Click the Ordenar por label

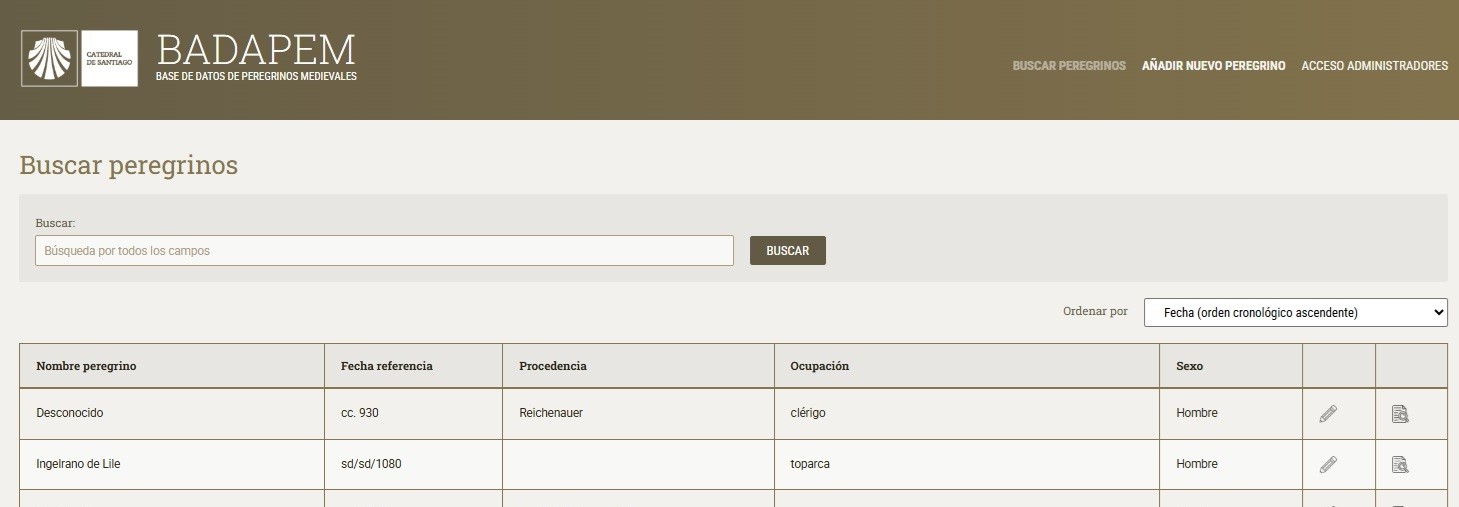1095,312
